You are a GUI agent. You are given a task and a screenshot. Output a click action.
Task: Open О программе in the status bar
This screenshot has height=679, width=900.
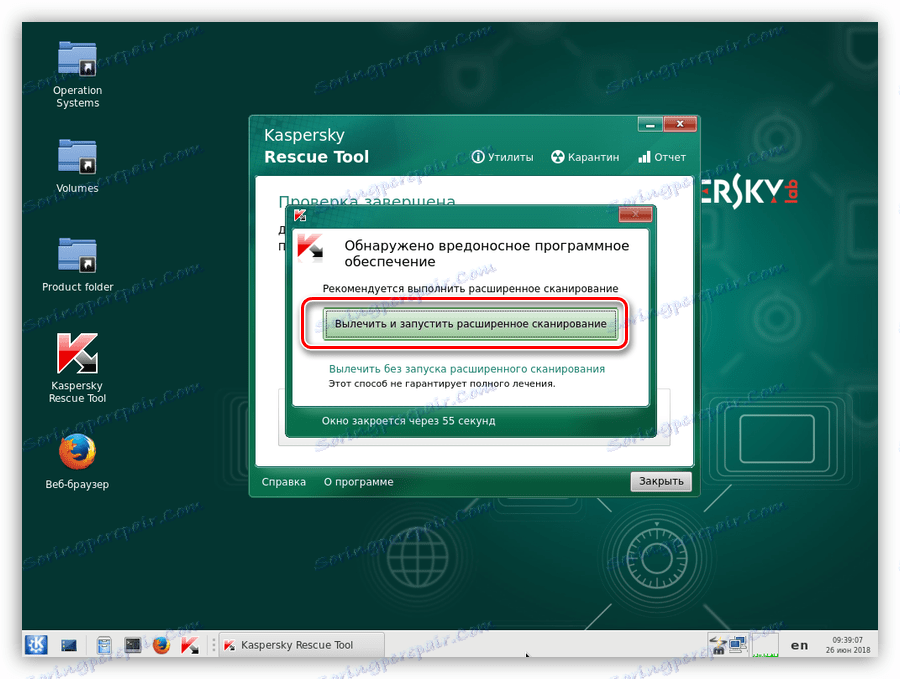pyautogui.click(x=357, y=481)
